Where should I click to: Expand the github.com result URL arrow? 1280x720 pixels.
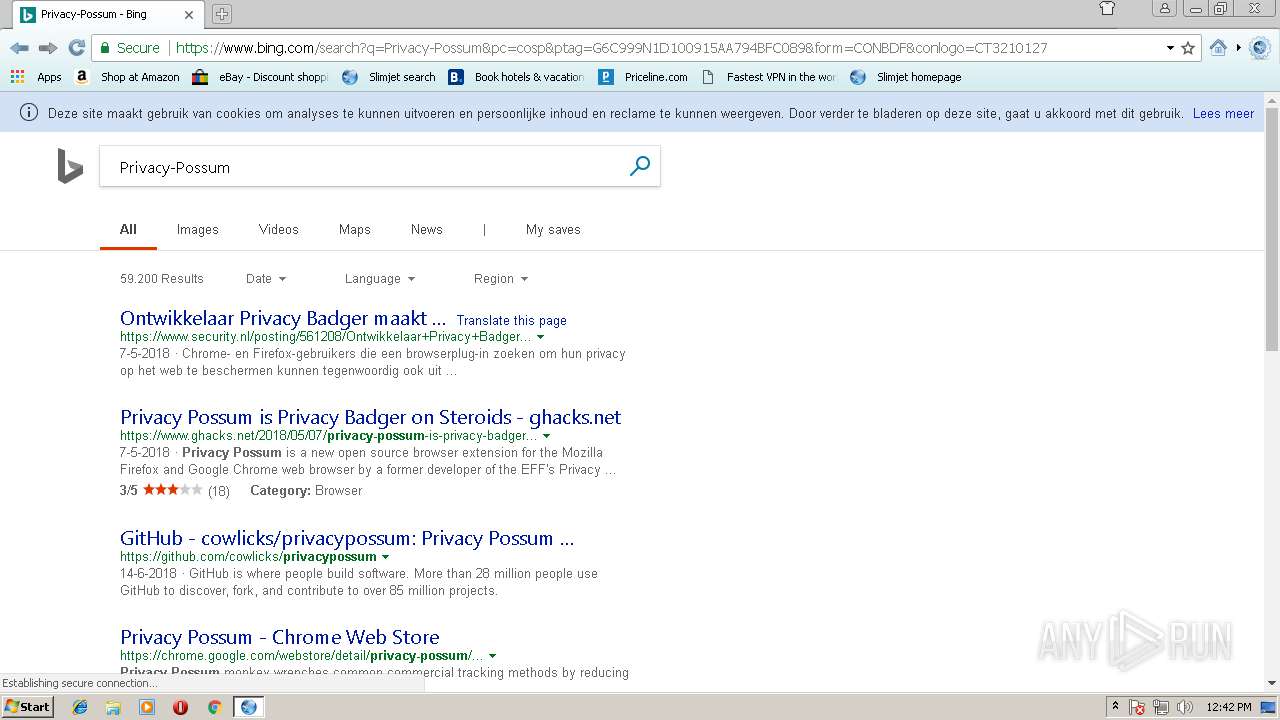(x=386, y=557)
